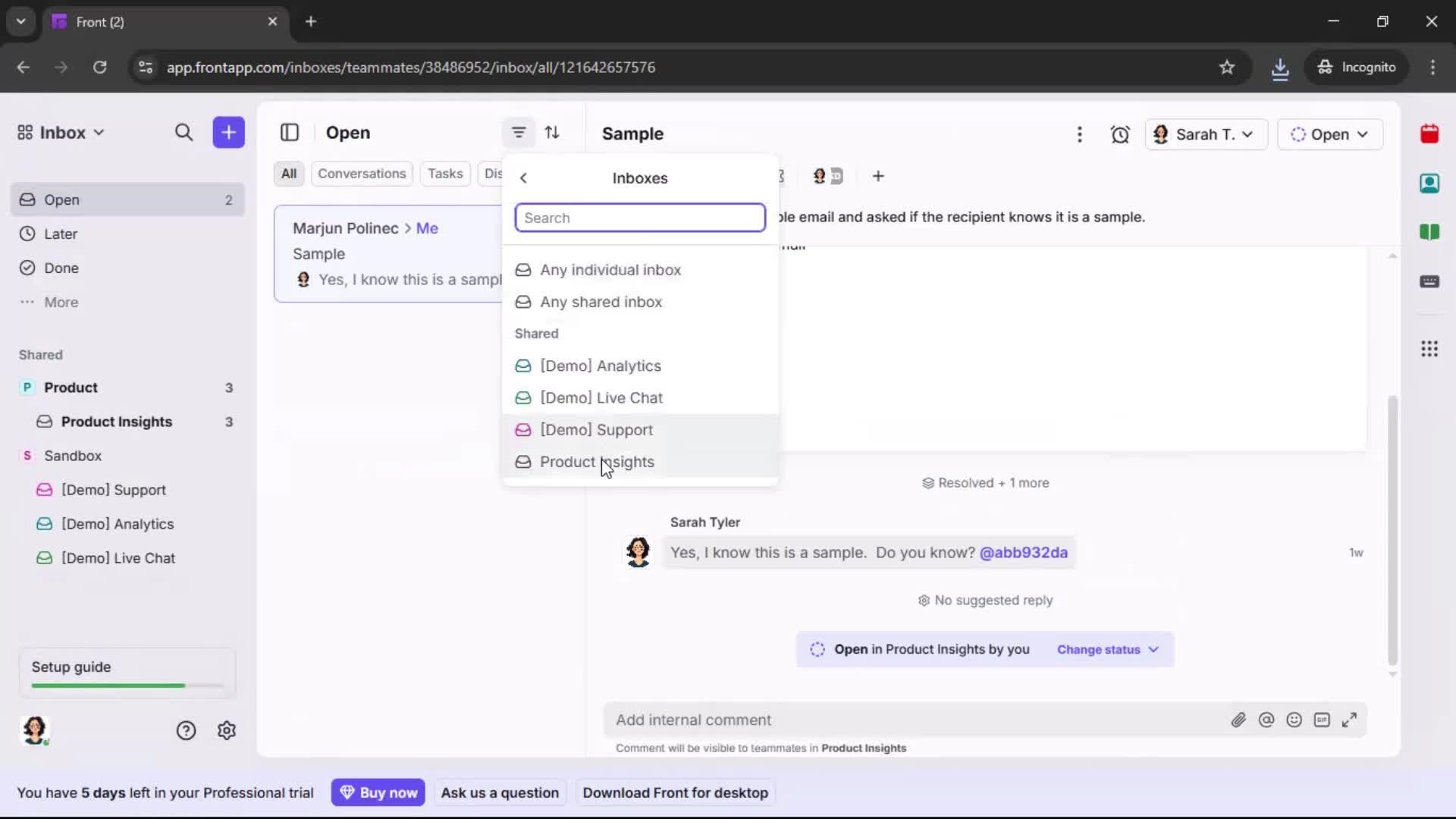Open the calendar icon in the right sidebar

click(x=1430, y=133)
